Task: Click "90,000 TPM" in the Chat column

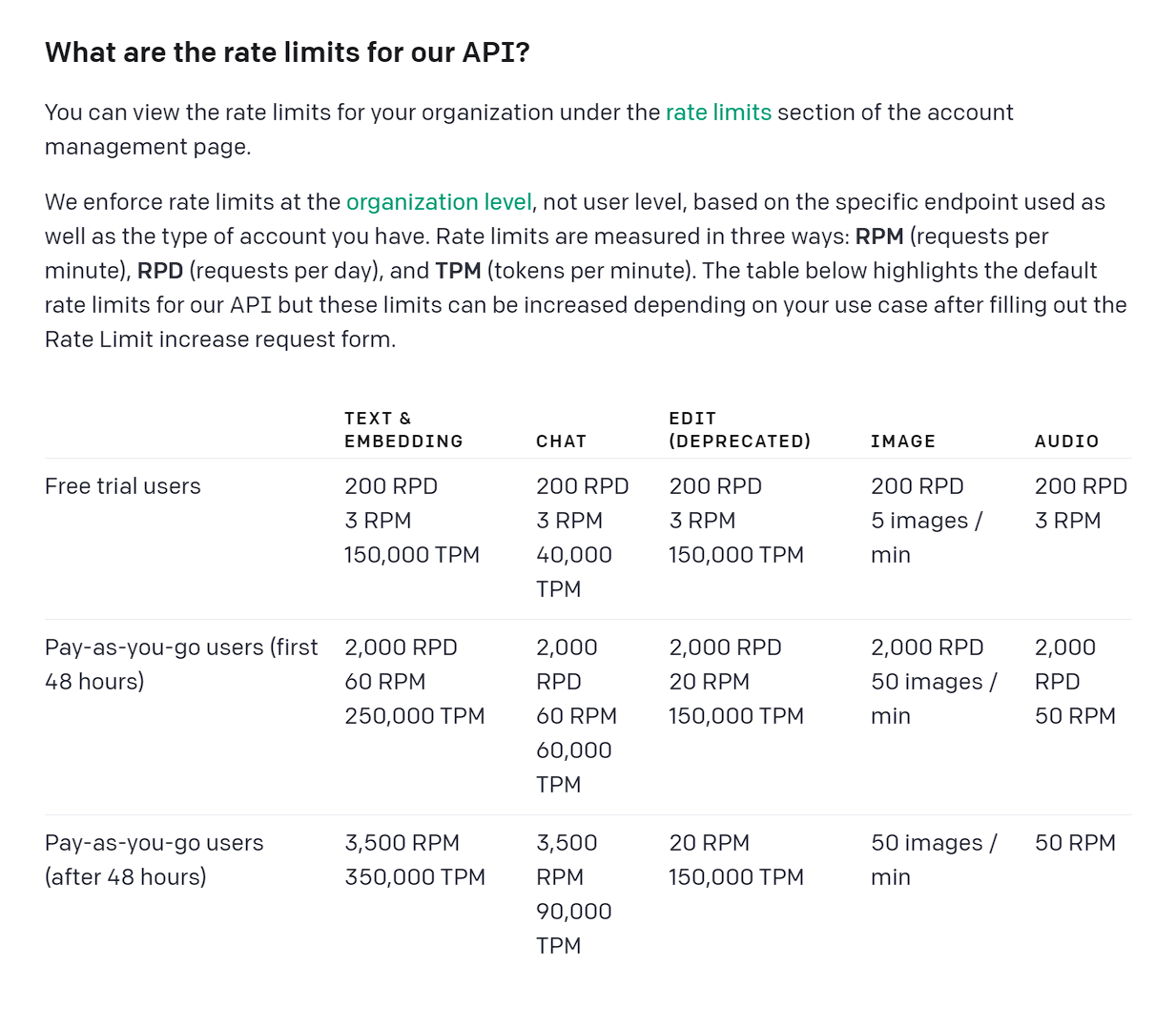Action: 573,929
